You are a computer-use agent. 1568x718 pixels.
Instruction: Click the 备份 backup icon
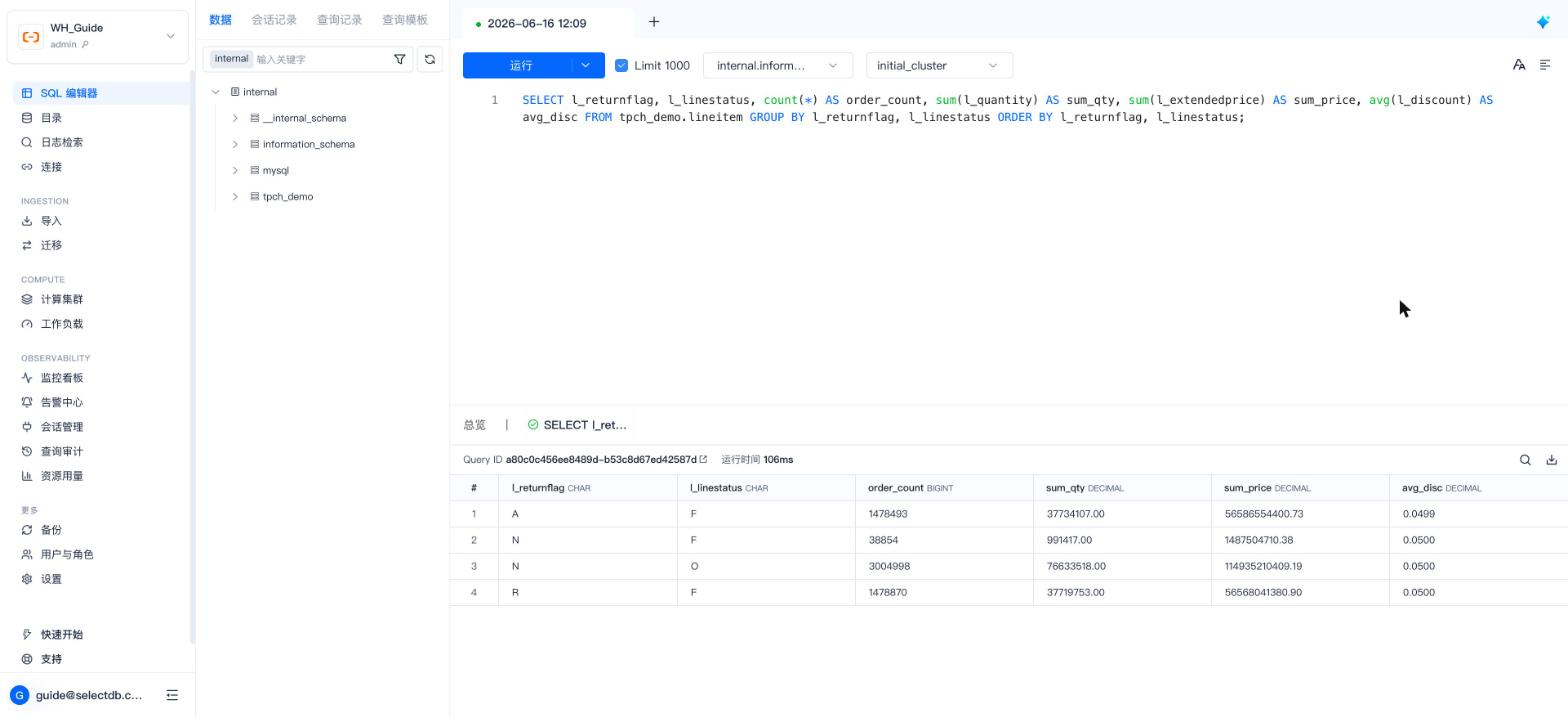tap(27, 530)
